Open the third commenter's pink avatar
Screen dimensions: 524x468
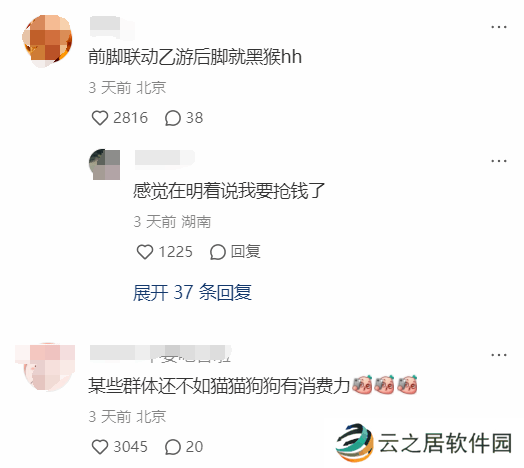coord(45,367)
